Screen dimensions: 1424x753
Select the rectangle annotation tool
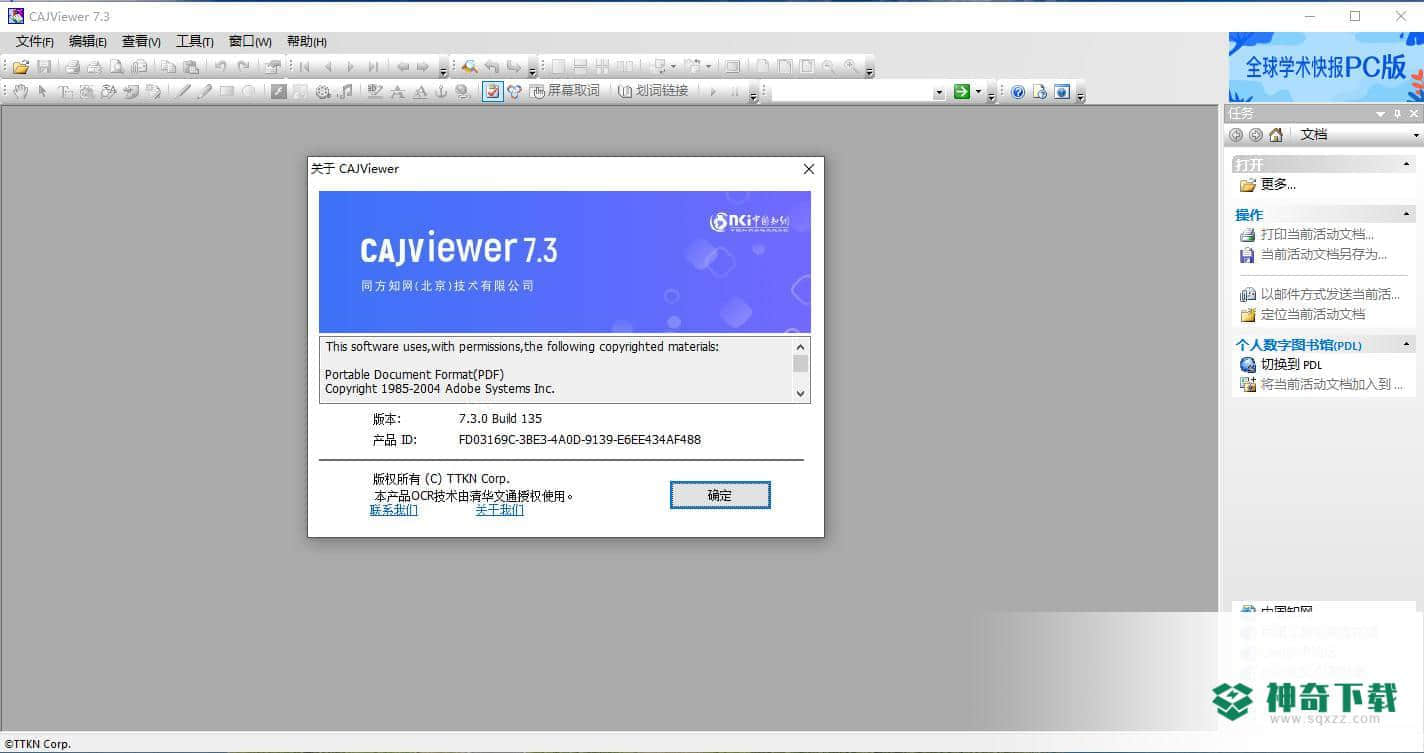(x=227, y=91)
